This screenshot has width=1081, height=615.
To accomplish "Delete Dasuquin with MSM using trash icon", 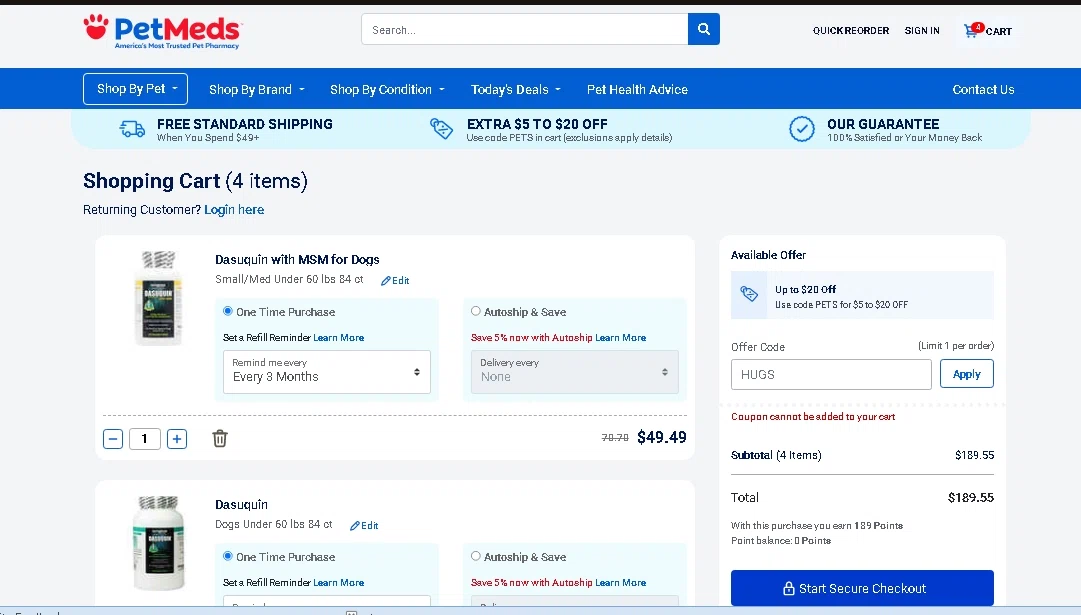I will point(220,438).
